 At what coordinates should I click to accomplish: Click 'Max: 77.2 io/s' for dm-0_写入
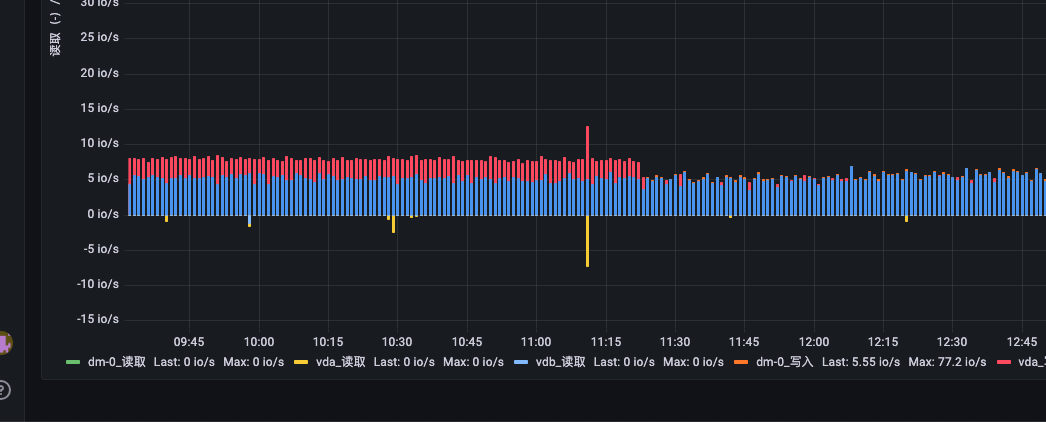point(947,362)
